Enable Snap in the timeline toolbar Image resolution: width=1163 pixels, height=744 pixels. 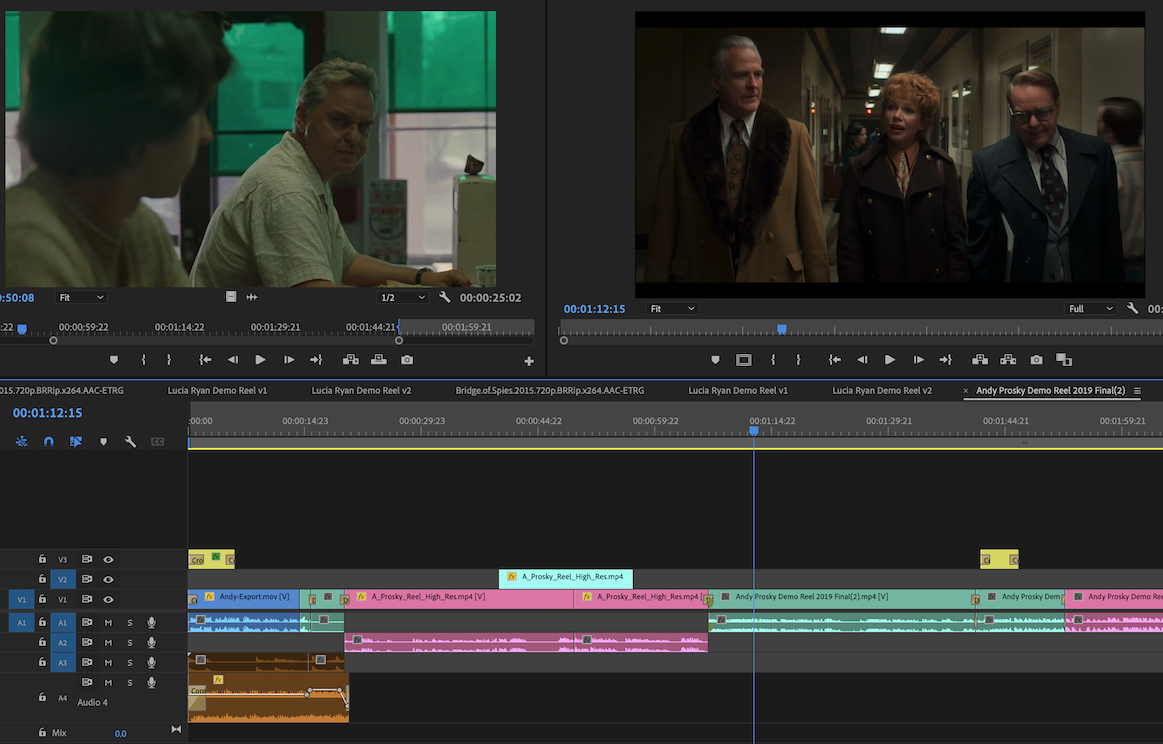pyautogui.click(x=48, y=440)
